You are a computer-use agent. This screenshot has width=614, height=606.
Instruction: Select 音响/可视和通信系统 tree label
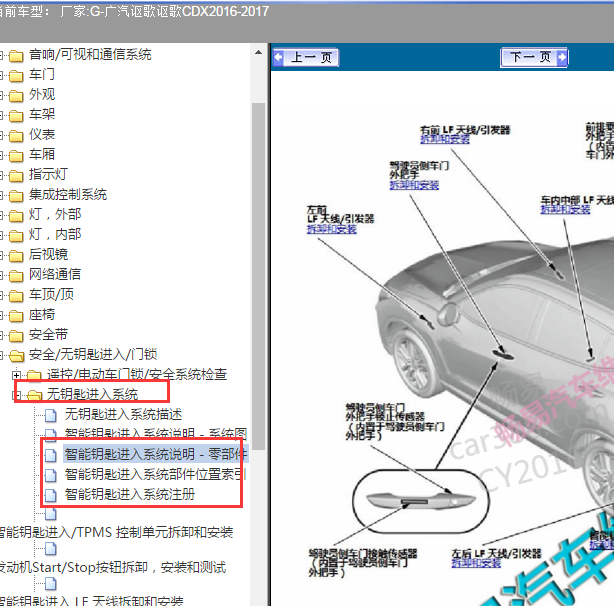click(90, 54)
